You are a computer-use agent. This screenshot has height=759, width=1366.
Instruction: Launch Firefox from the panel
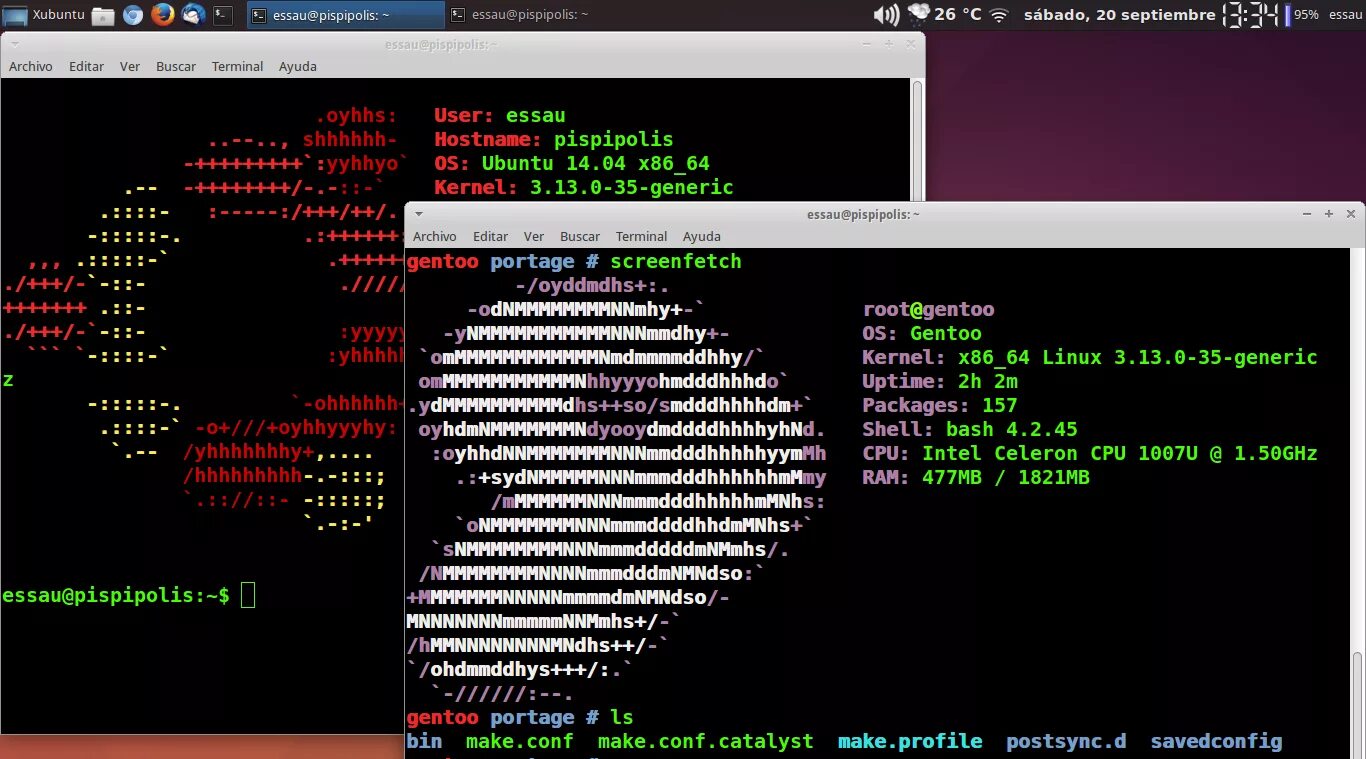coord(163,15)
